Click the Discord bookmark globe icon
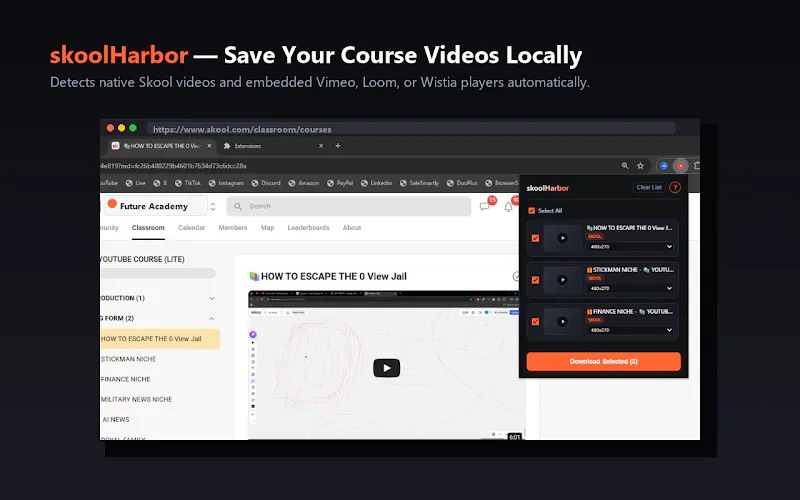 pos(255,183)
